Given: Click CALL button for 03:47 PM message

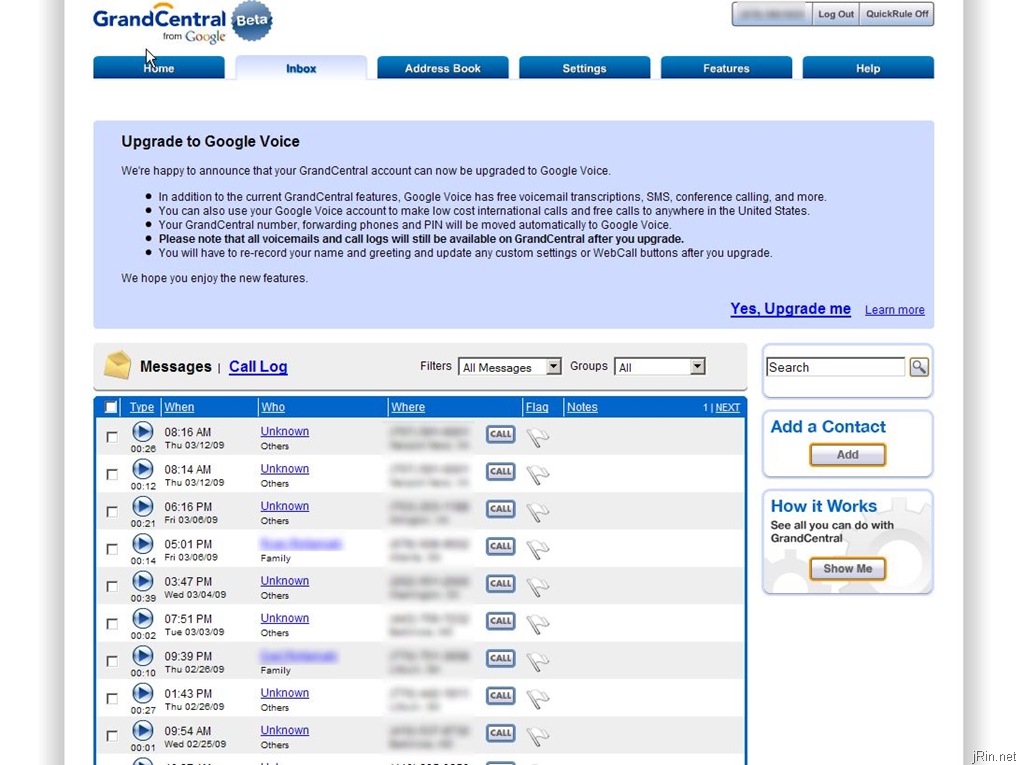Looking at the screenshot, I should coord(501,583).
